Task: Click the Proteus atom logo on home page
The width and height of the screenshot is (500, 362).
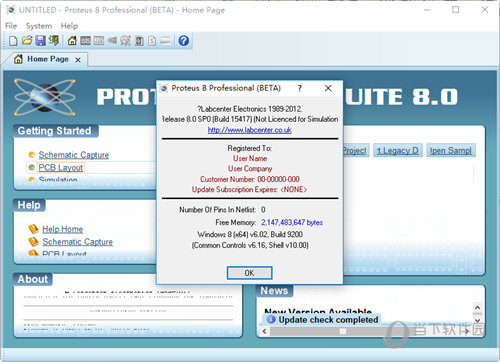Action: [x=45, y=97]
